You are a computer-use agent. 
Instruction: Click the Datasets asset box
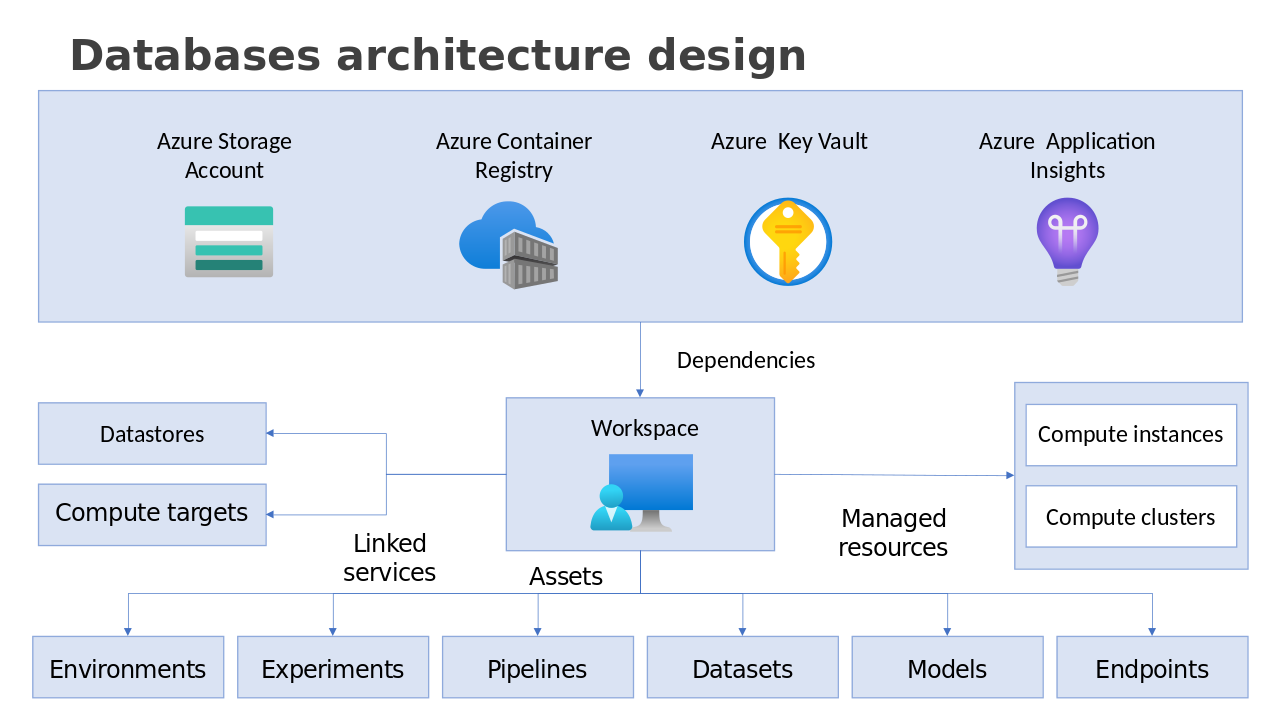(x=743, y=667)
